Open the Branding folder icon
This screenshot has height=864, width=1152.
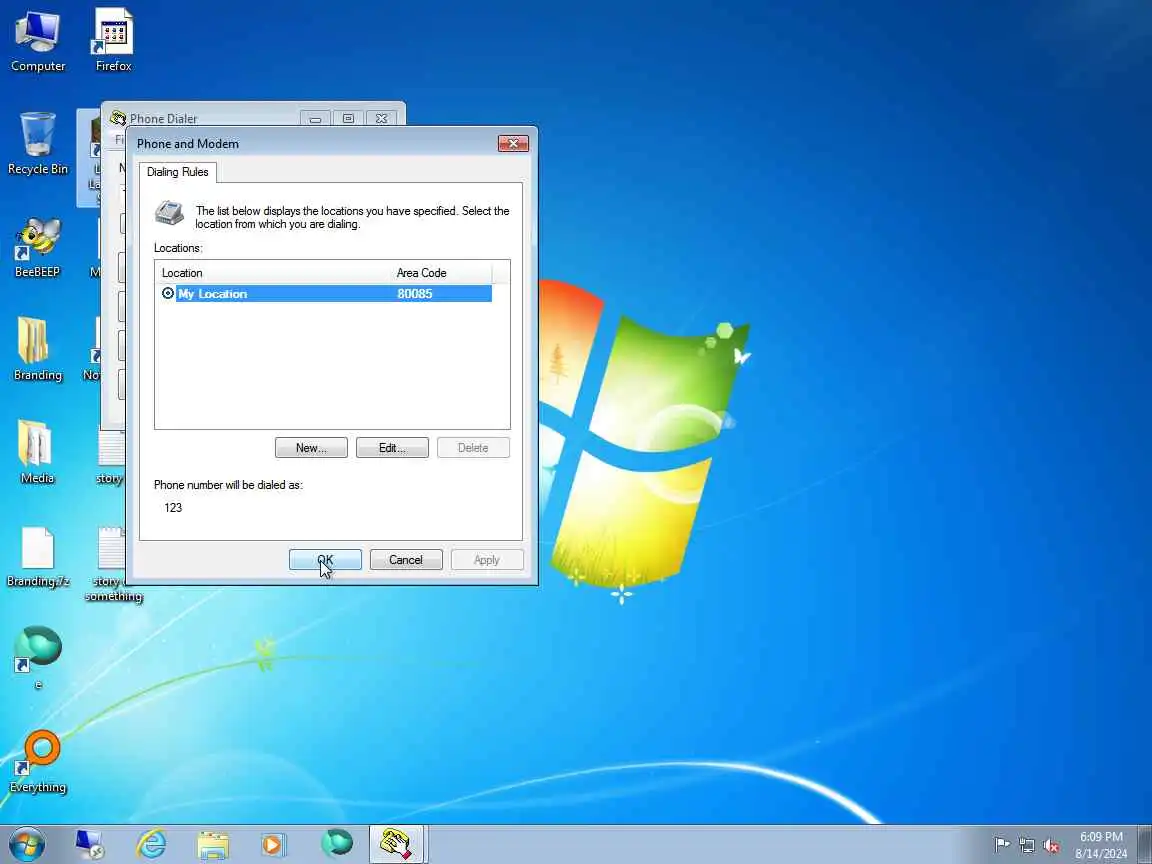coord(37,350)
